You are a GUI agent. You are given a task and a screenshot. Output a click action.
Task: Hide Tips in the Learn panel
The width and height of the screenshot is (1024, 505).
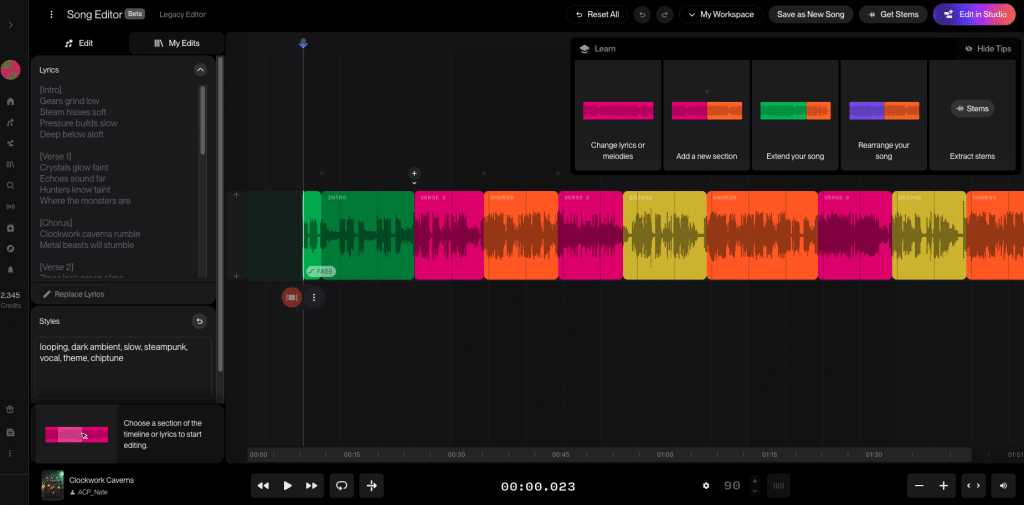(x=987, y=48)
